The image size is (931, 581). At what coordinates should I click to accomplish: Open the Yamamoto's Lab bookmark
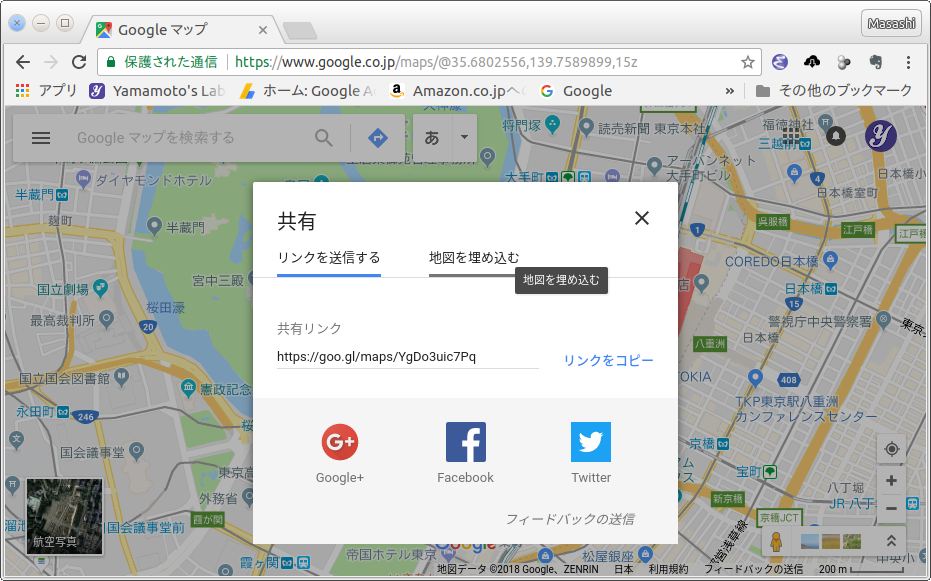pyautogui.click(x=157, y=91)
